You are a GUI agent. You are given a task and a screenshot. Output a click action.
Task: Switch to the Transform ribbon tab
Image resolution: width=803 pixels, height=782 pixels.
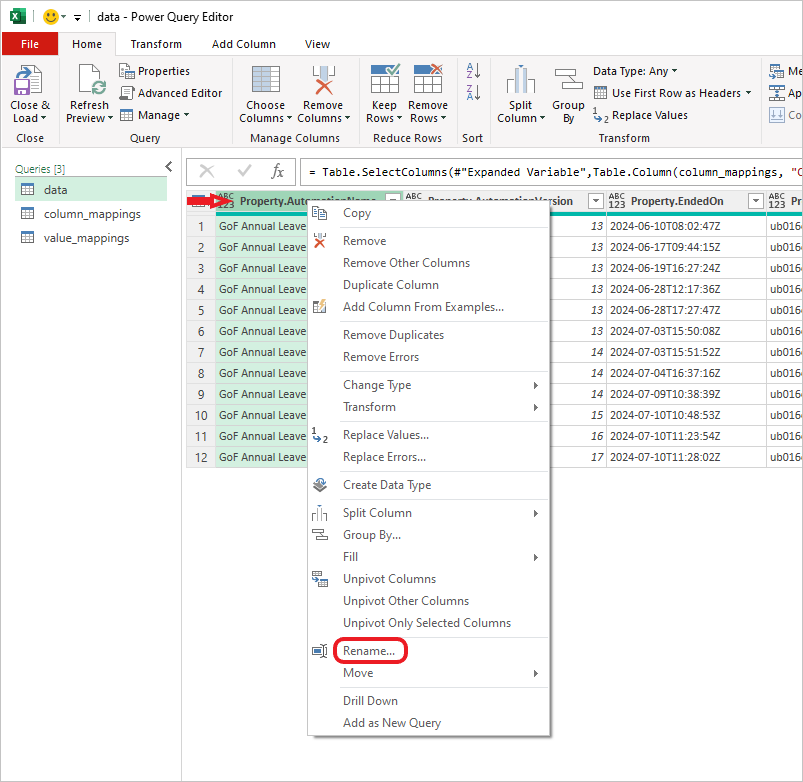156,44
